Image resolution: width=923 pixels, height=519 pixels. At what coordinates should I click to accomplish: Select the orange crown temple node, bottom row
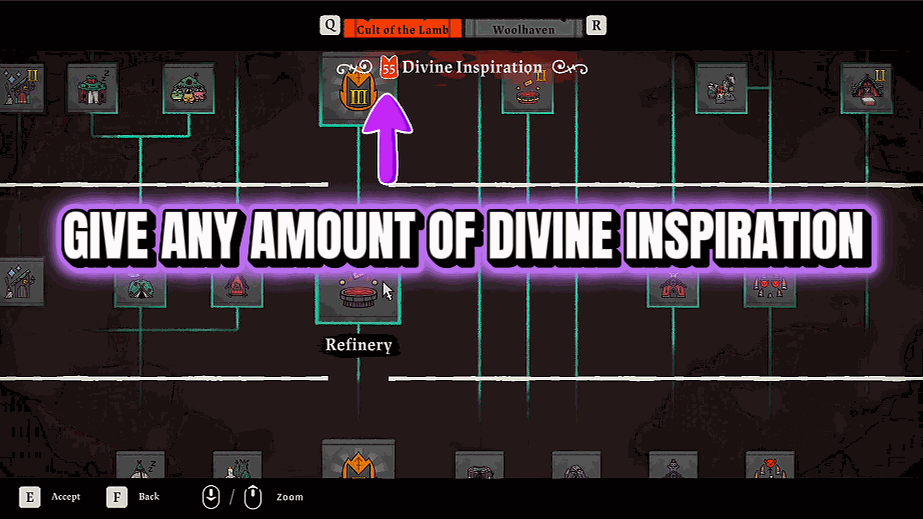[358, 459]
